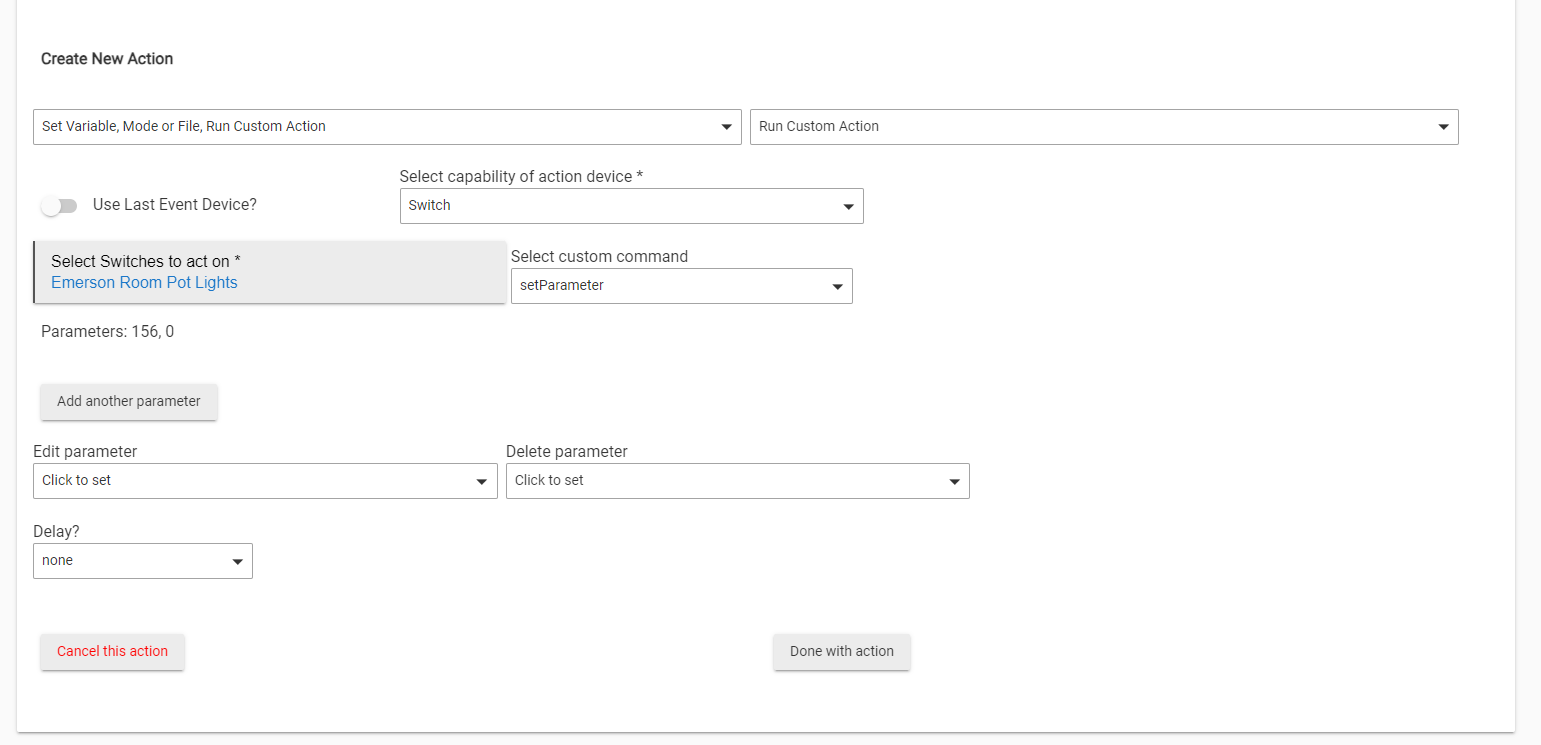This screenshot has width=1541, height=745.
Task: Click the 'Select capability of action device *' label
Action: coord(521,176)
